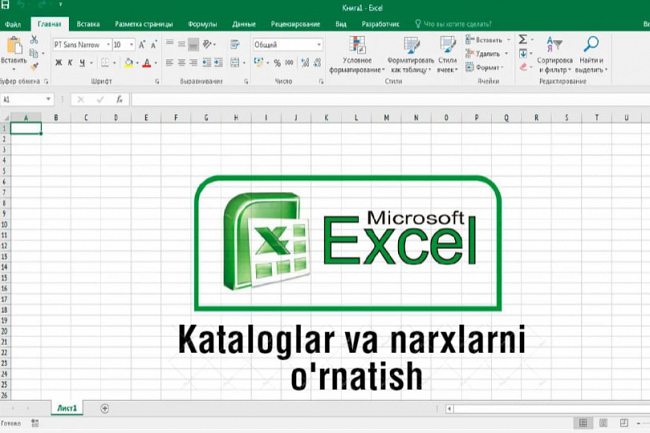The image size is (650, 433).
Task: Open the Файл tab
Action: click(13, 24)
